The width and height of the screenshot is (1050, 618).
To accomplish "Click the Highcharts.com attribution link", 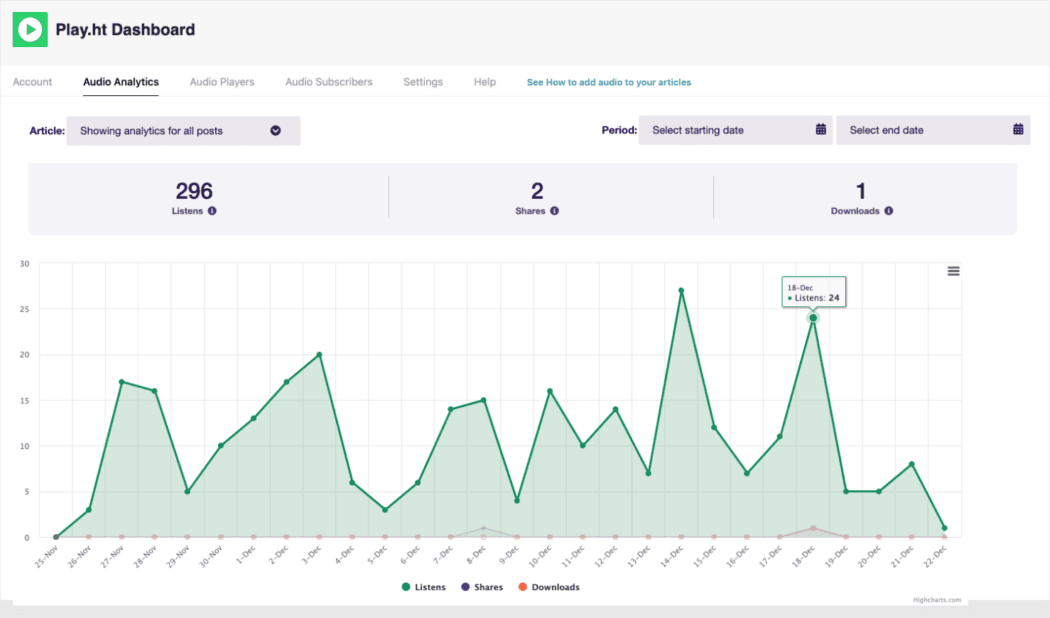I will tap(936, 598).
